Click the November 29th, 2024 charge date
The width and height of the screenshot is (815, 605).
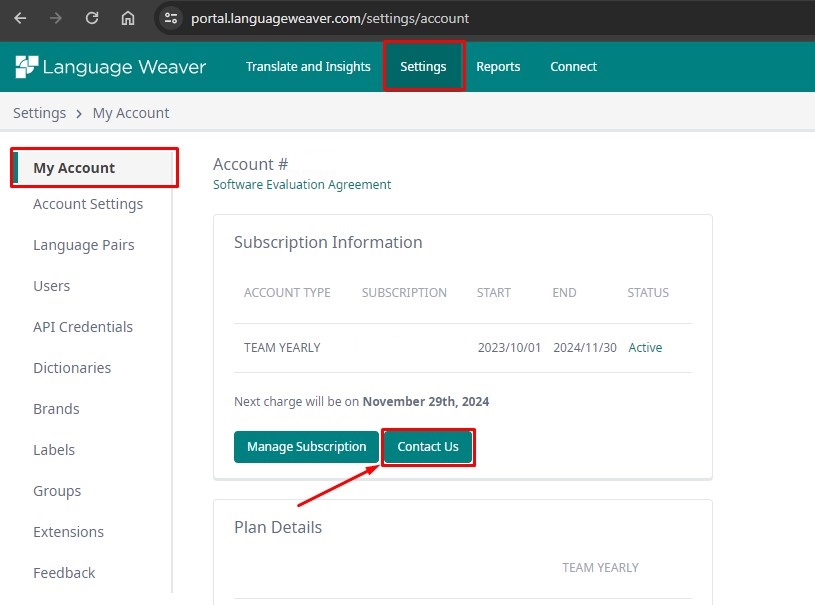pos(426,402)
